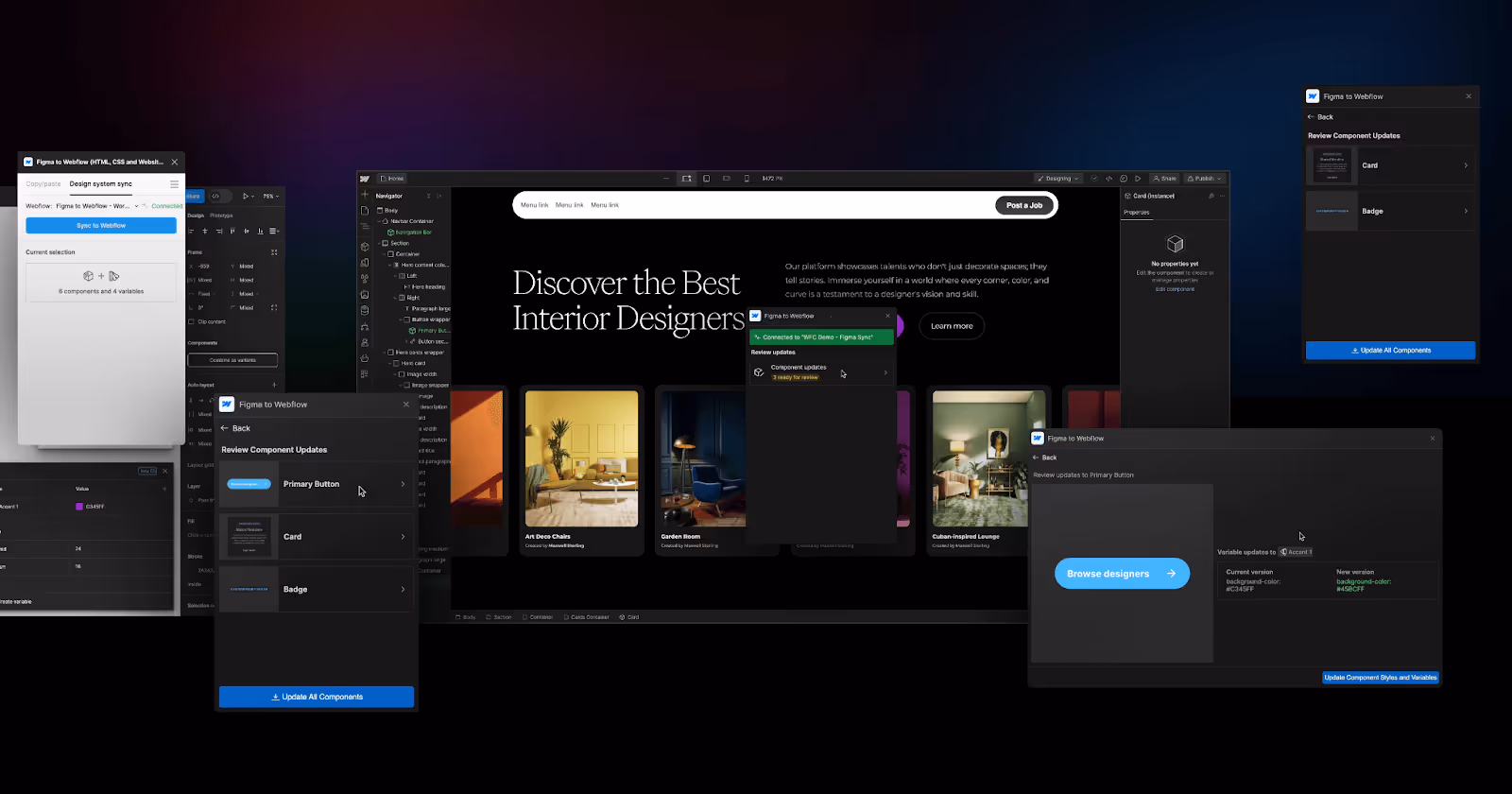Click Update All Components in bottom-left panel

(x=317, y=697)
